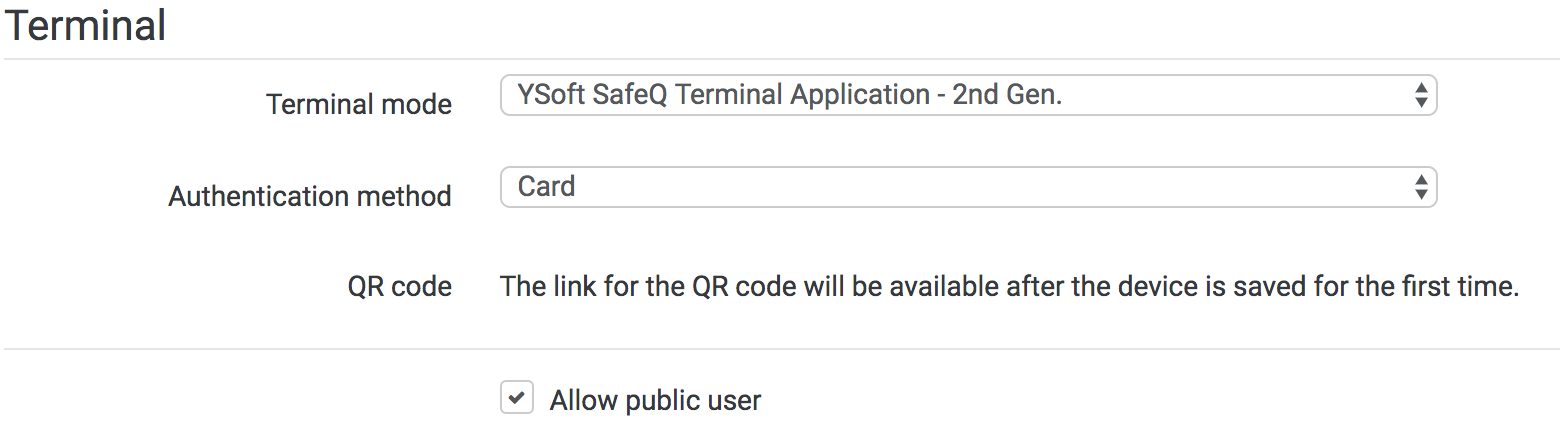1560x438 pixels.
Task: Click the up arrow in the Terminal mode selector
Action: pos(1420,89)
